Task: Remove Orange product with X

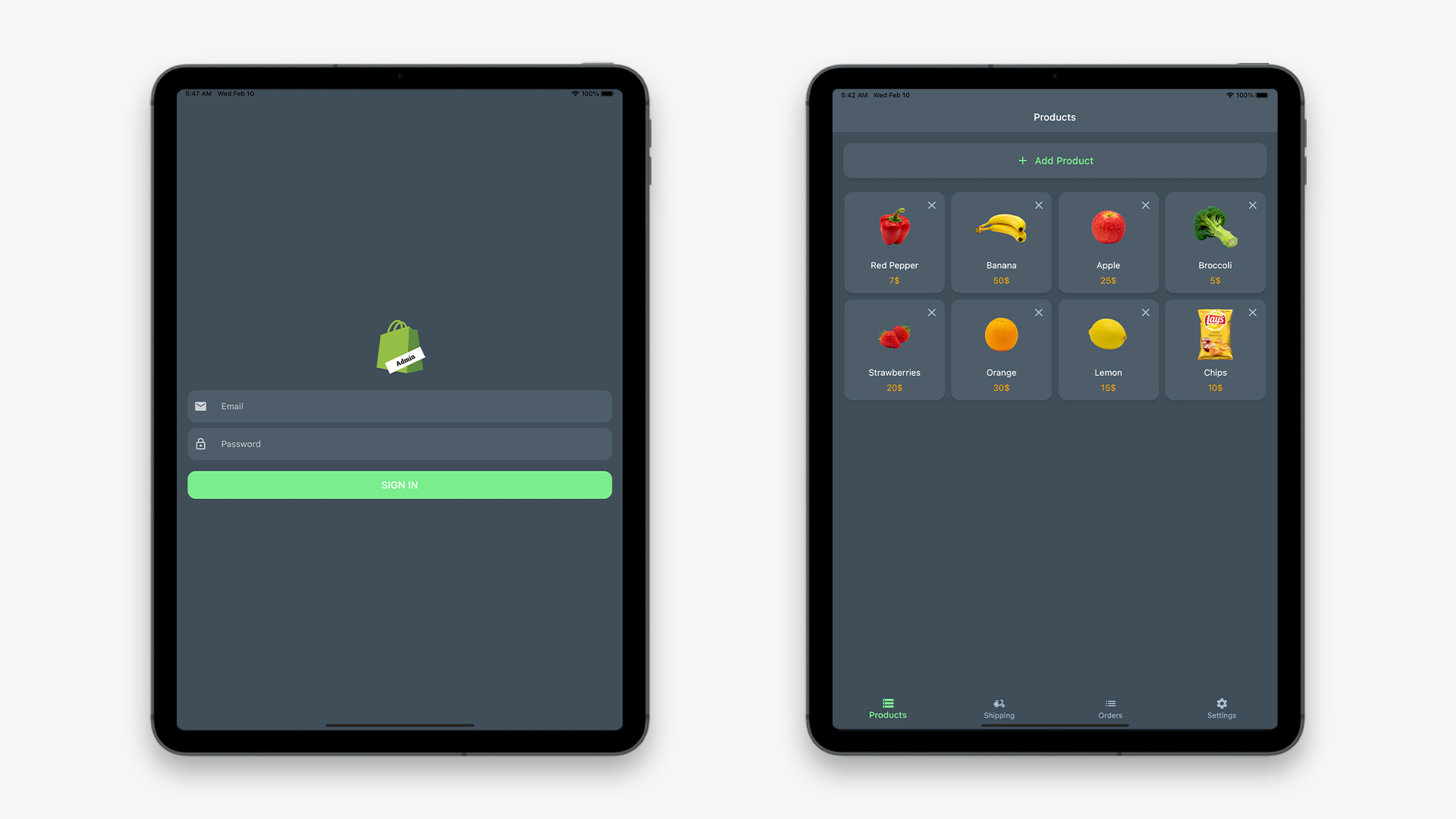Action: click(1038, 311)
